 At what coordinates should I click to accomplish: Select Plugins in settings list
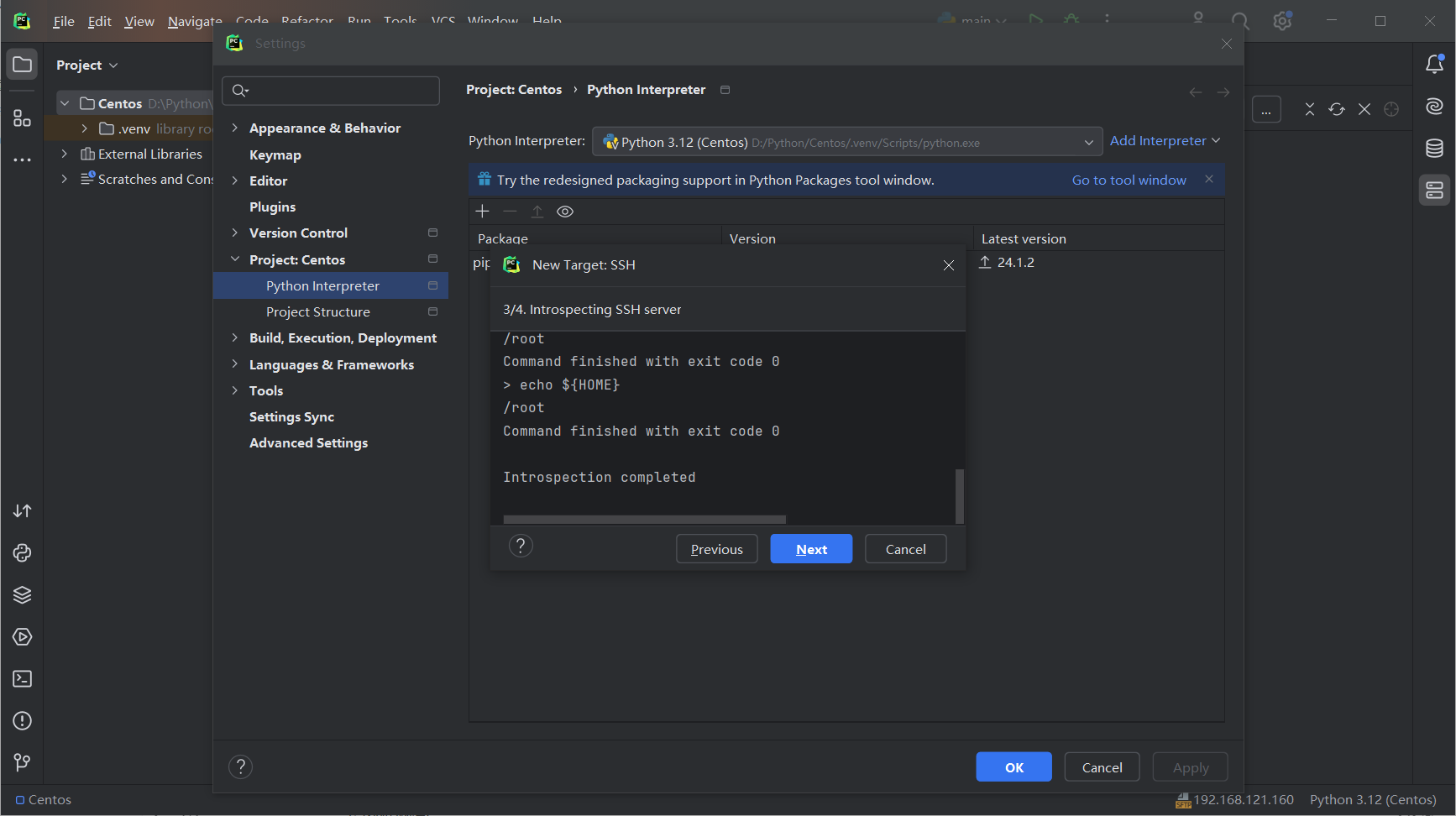point(272,207)
